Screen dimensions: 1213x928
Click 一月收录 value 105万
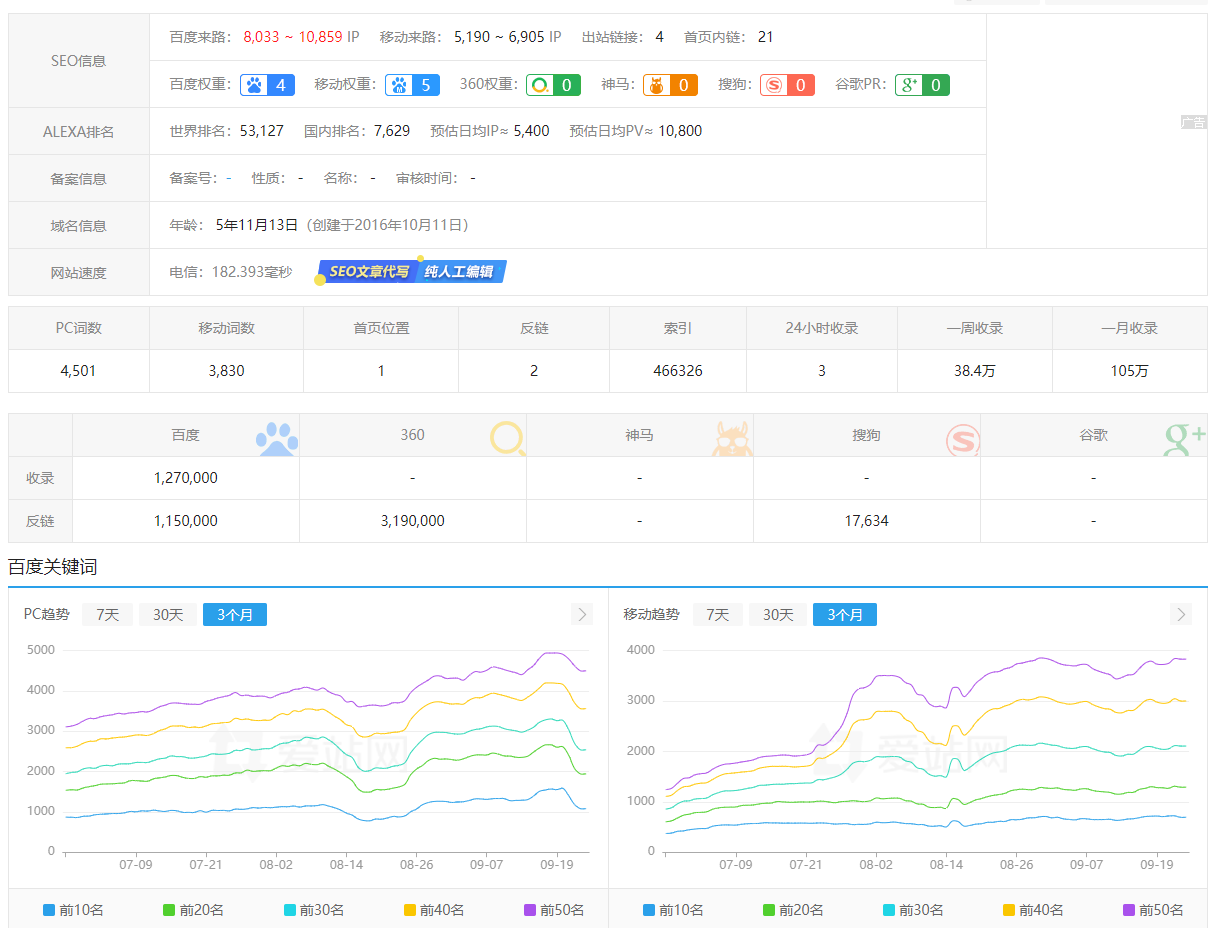1129,371
